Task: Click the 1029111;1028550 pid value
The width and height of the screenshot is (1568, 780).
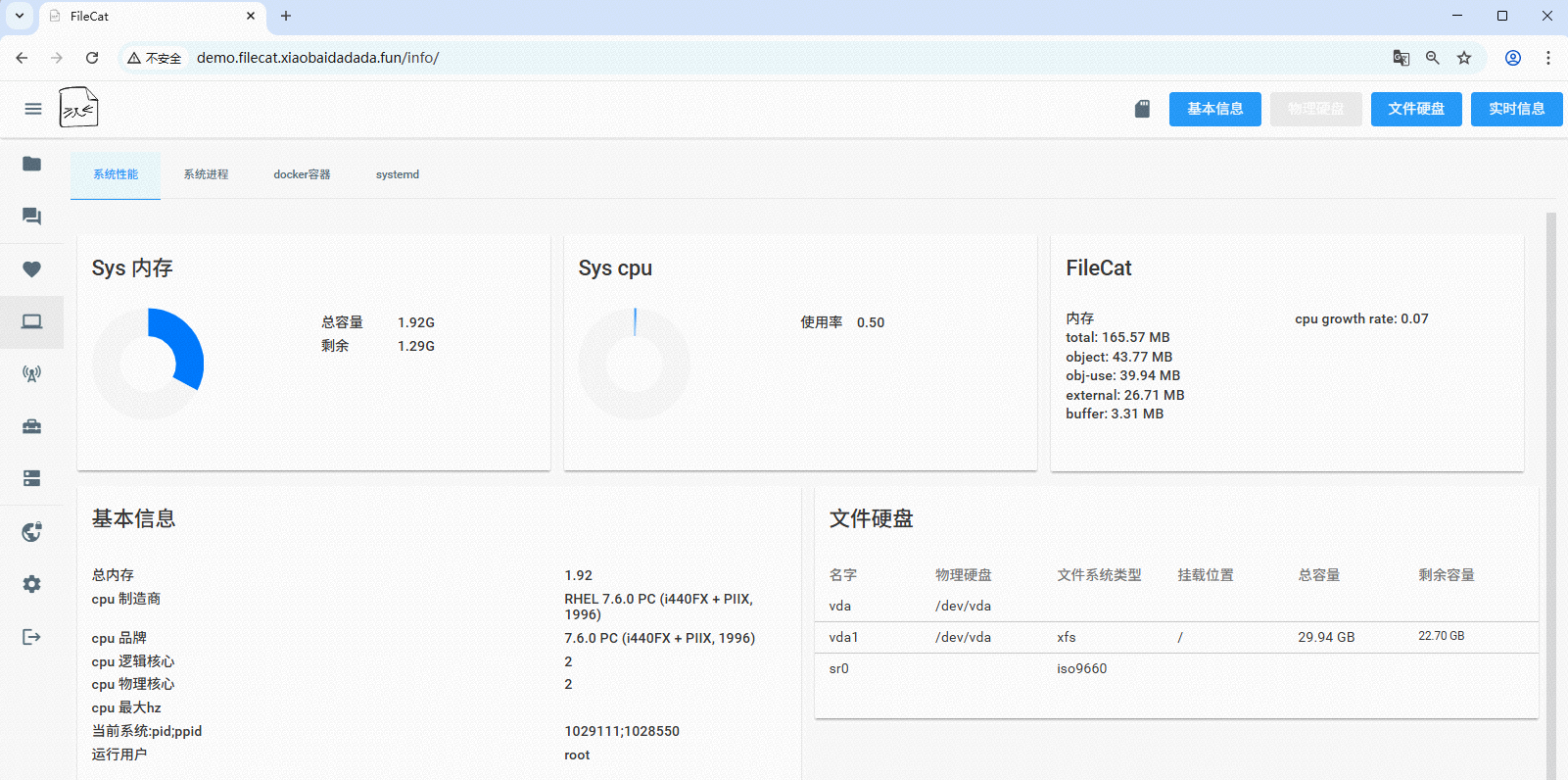Action: (622, 731)
